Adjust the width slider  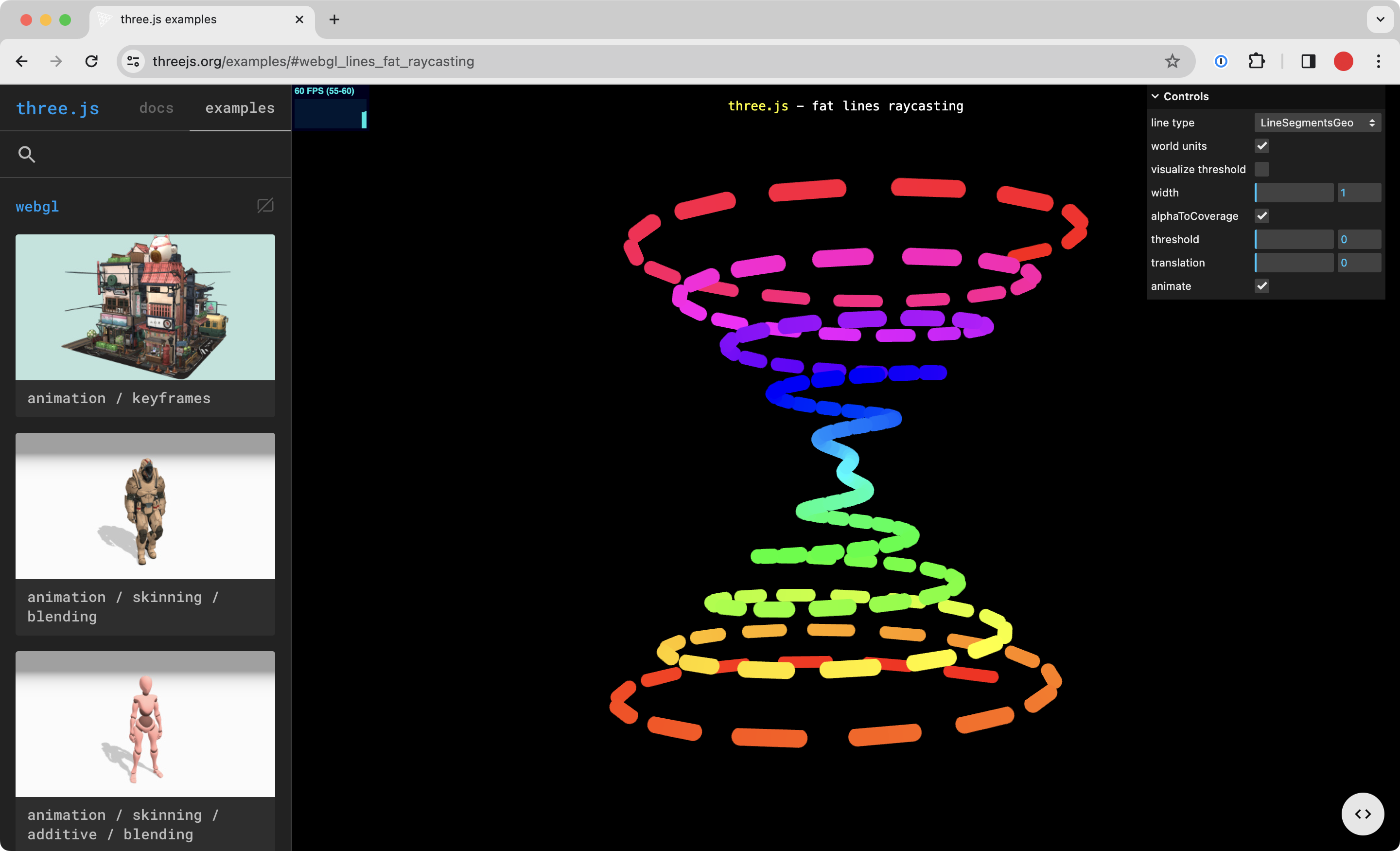(x=1293, y=193)
